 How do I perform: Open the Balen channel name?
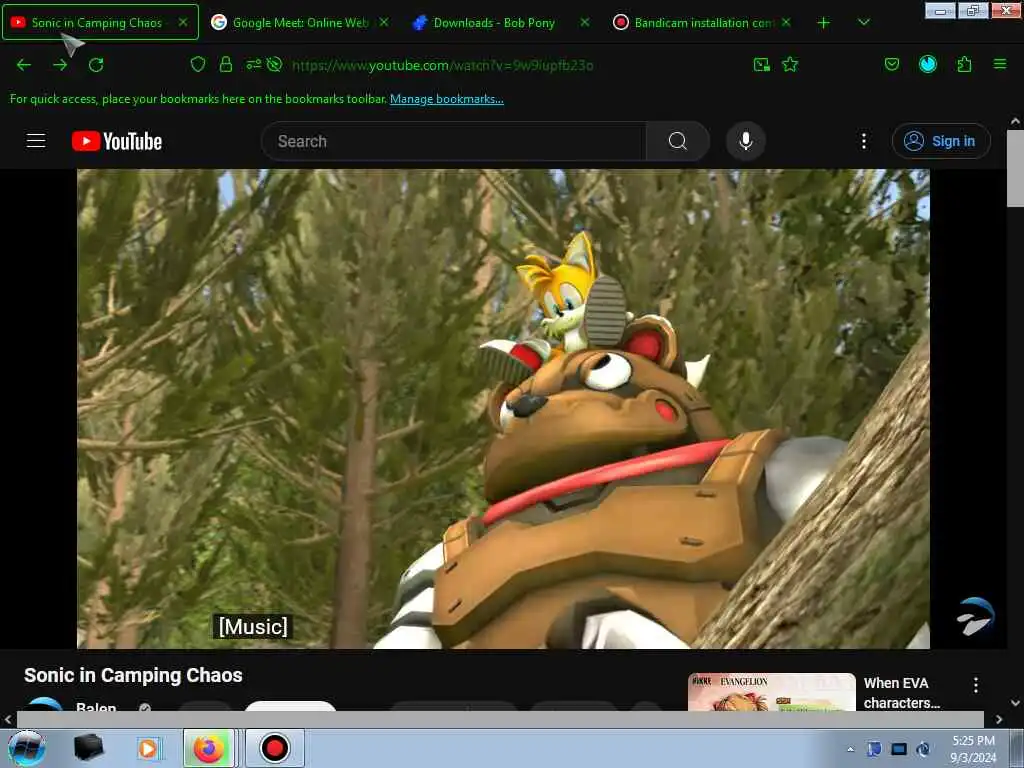pos(96,707)
